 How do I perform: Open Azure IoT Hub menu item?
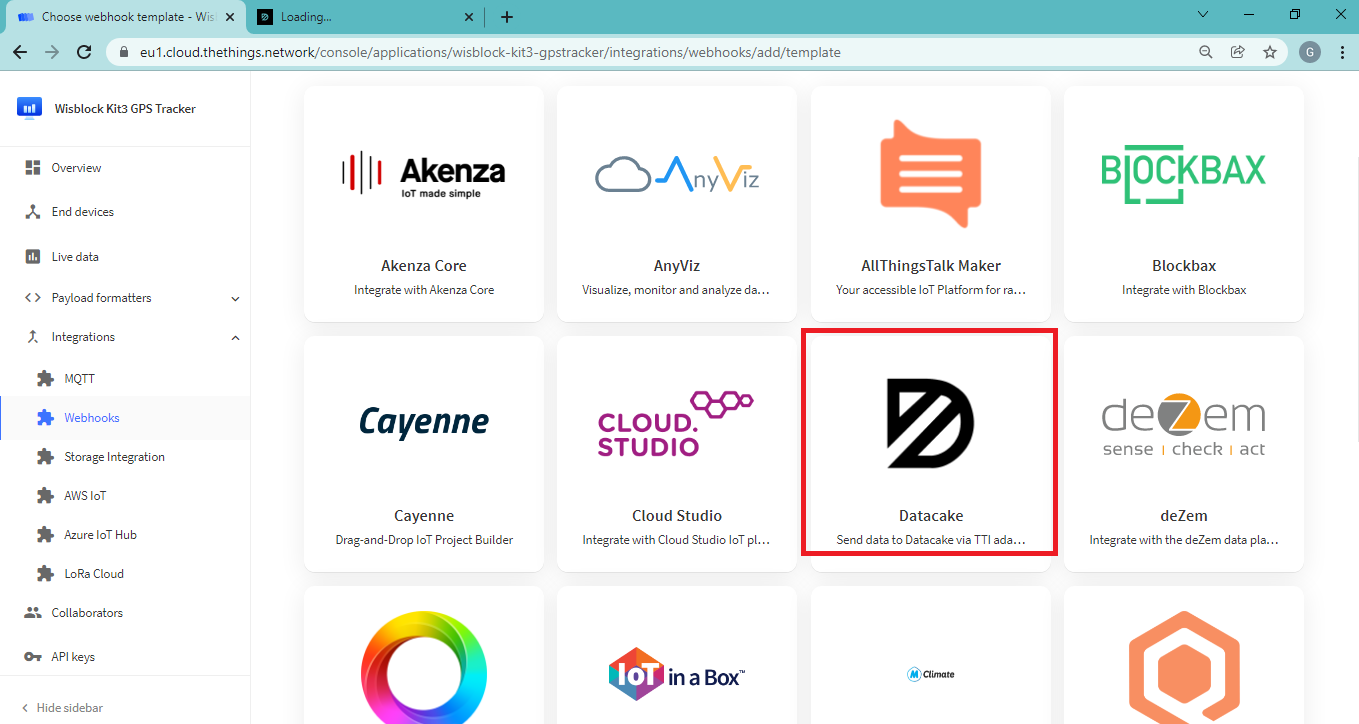tap(100, 535)
